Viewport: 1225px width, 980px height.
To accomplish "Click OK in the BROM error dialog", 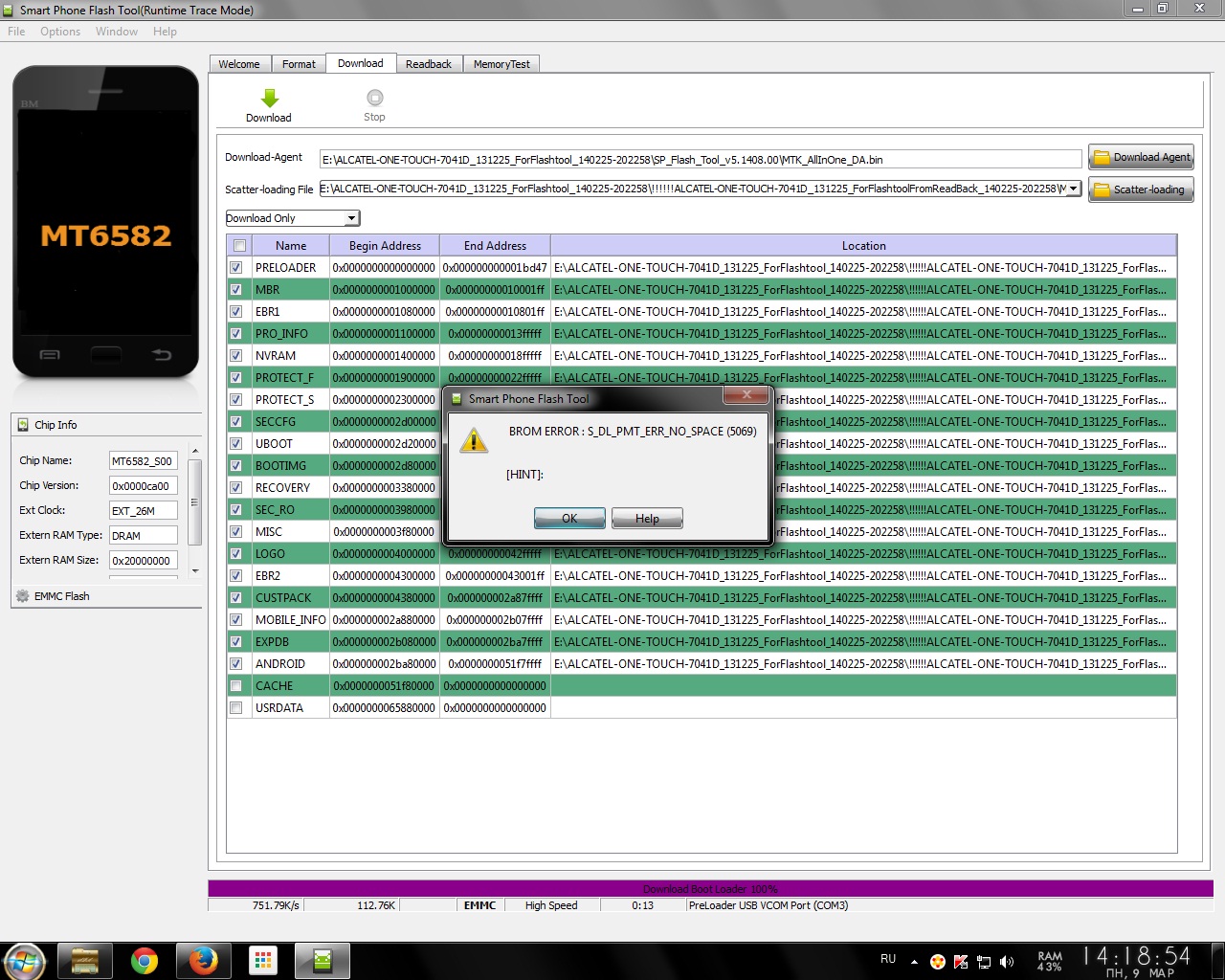I will coord(569,519).
